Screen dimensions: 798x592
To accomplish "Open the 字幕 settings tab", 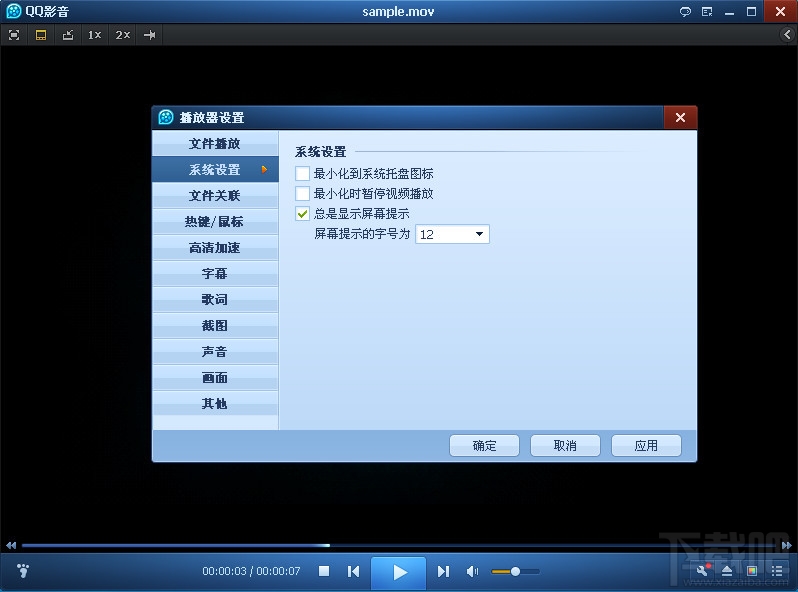I will coord(215,274).
